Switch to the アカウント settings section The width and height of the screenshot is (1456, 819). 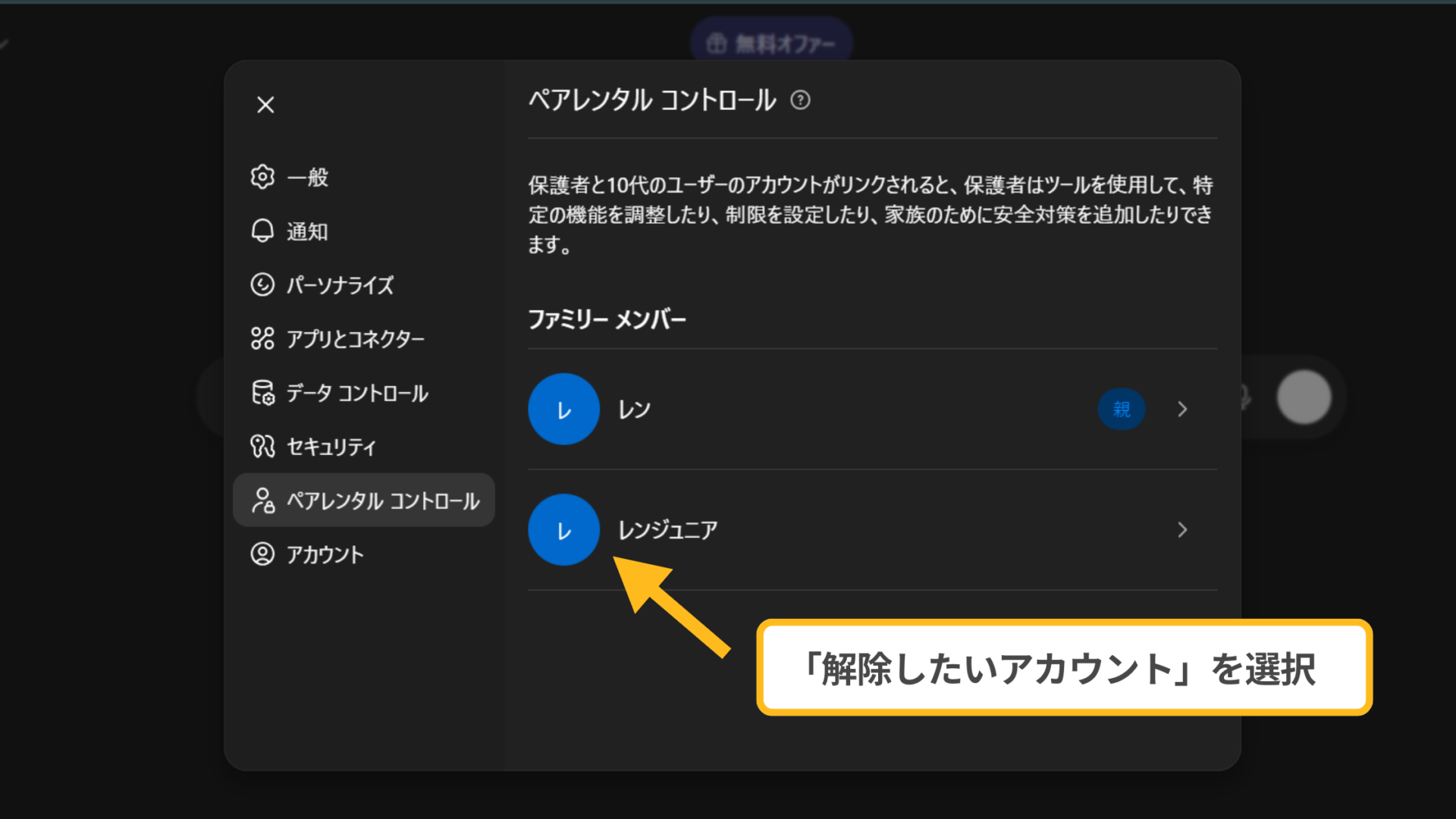[x=324, y=554]
